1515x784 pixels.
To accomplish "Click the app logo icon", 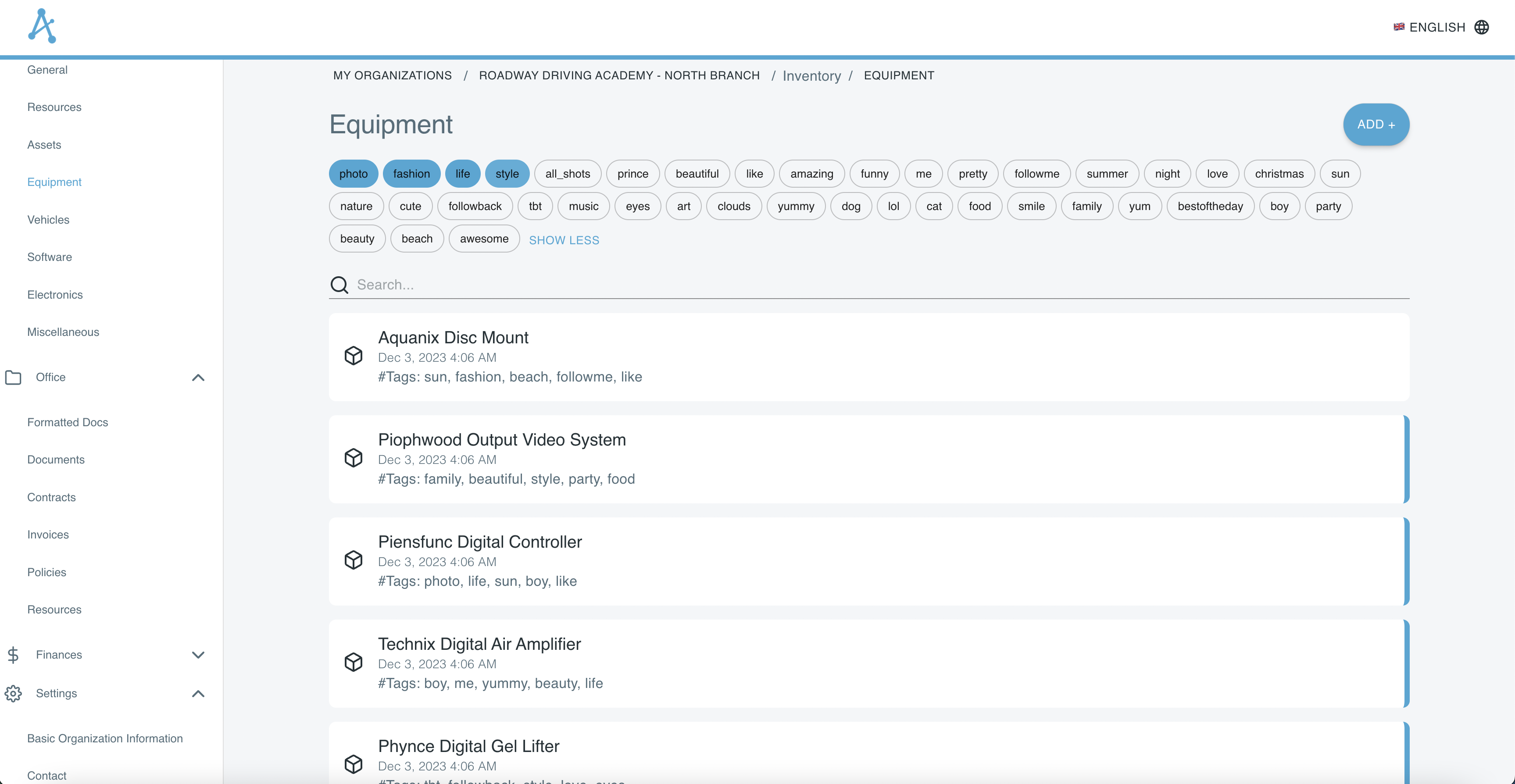I will (x=42, y=26).
